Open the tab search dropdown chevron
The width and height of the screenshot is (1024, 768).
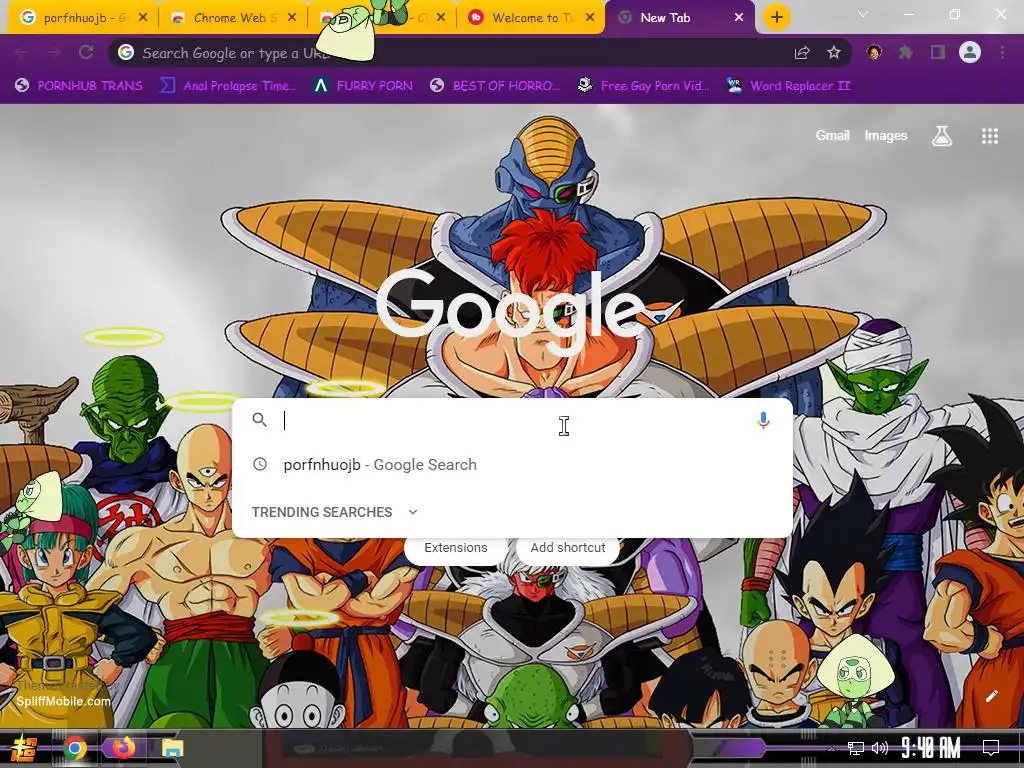point(863,14)
